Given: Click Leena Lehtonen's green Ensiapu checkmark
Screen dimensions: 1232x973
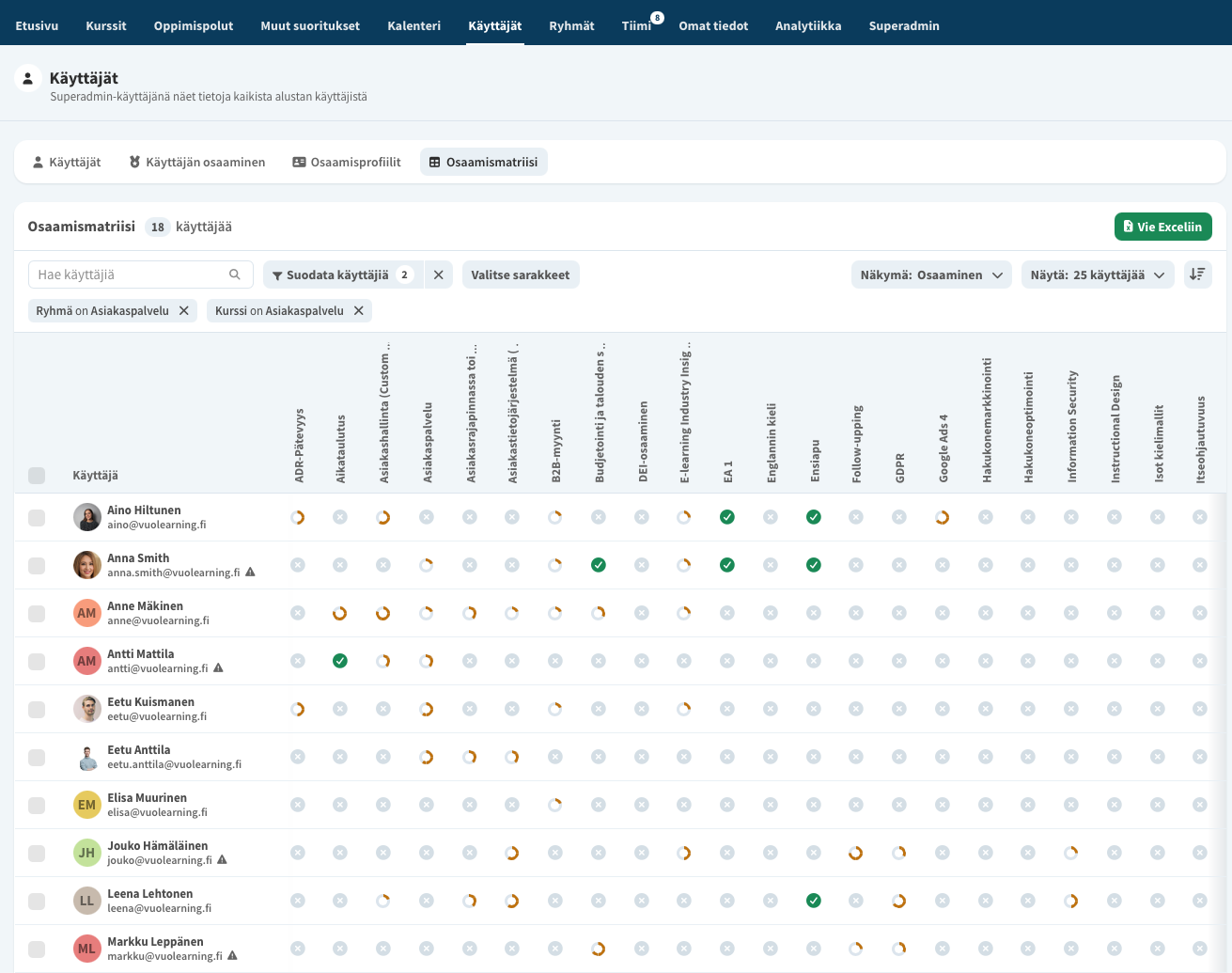Looking at the screenshot, I should click(x=814, y=901).
